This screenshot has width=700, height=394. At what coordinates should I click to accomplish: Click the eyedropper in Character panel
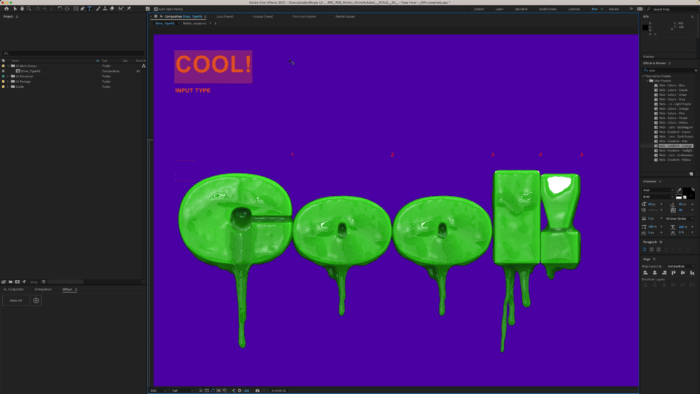tap(679, 191)
